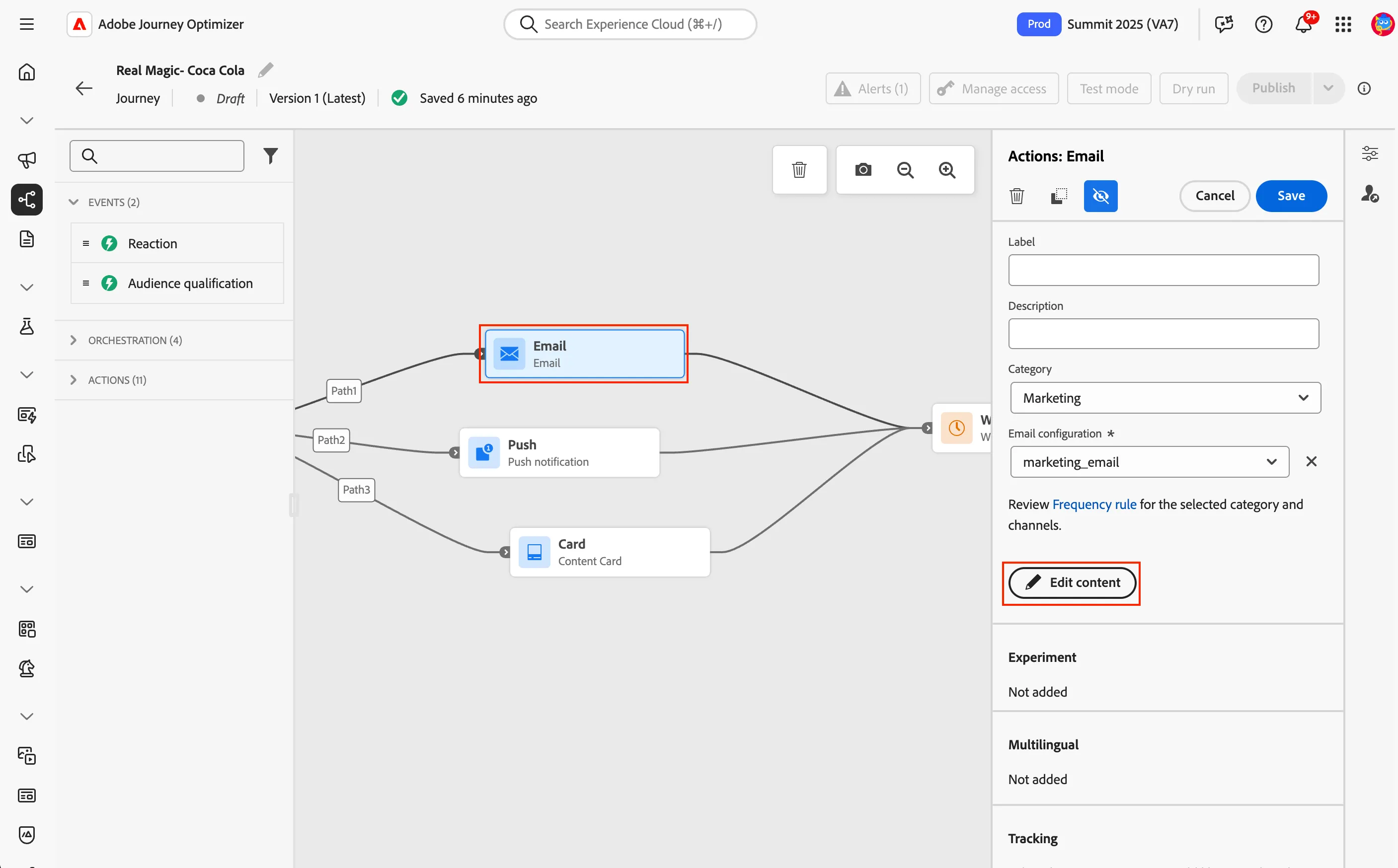Zoom out of the journey canvas
Screen dimensions: 1398x868
(x=905, y=170)
